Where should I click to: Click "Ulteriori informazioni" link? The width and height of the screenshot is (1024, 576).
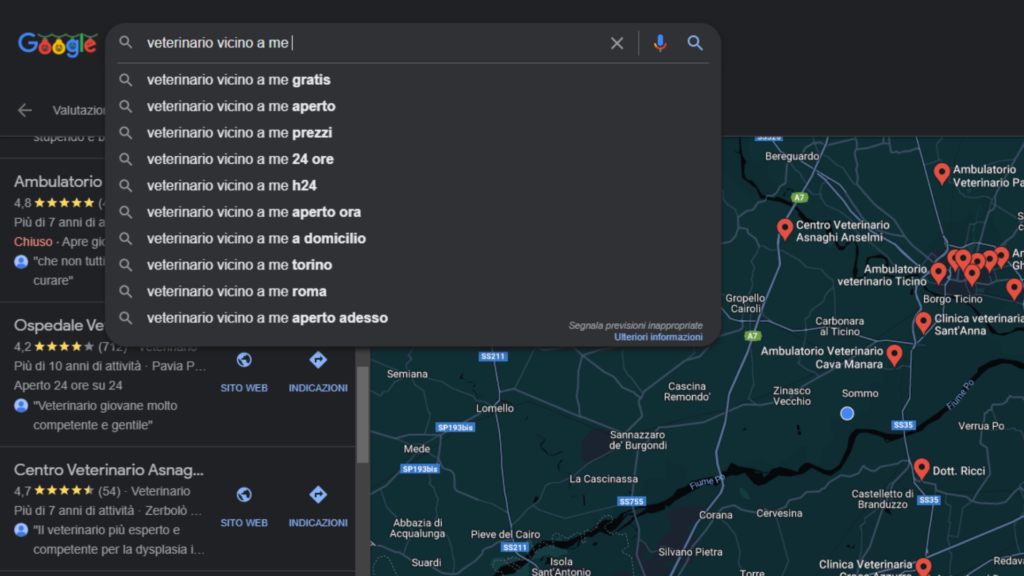pyautogui.click(x=658, y=337)
